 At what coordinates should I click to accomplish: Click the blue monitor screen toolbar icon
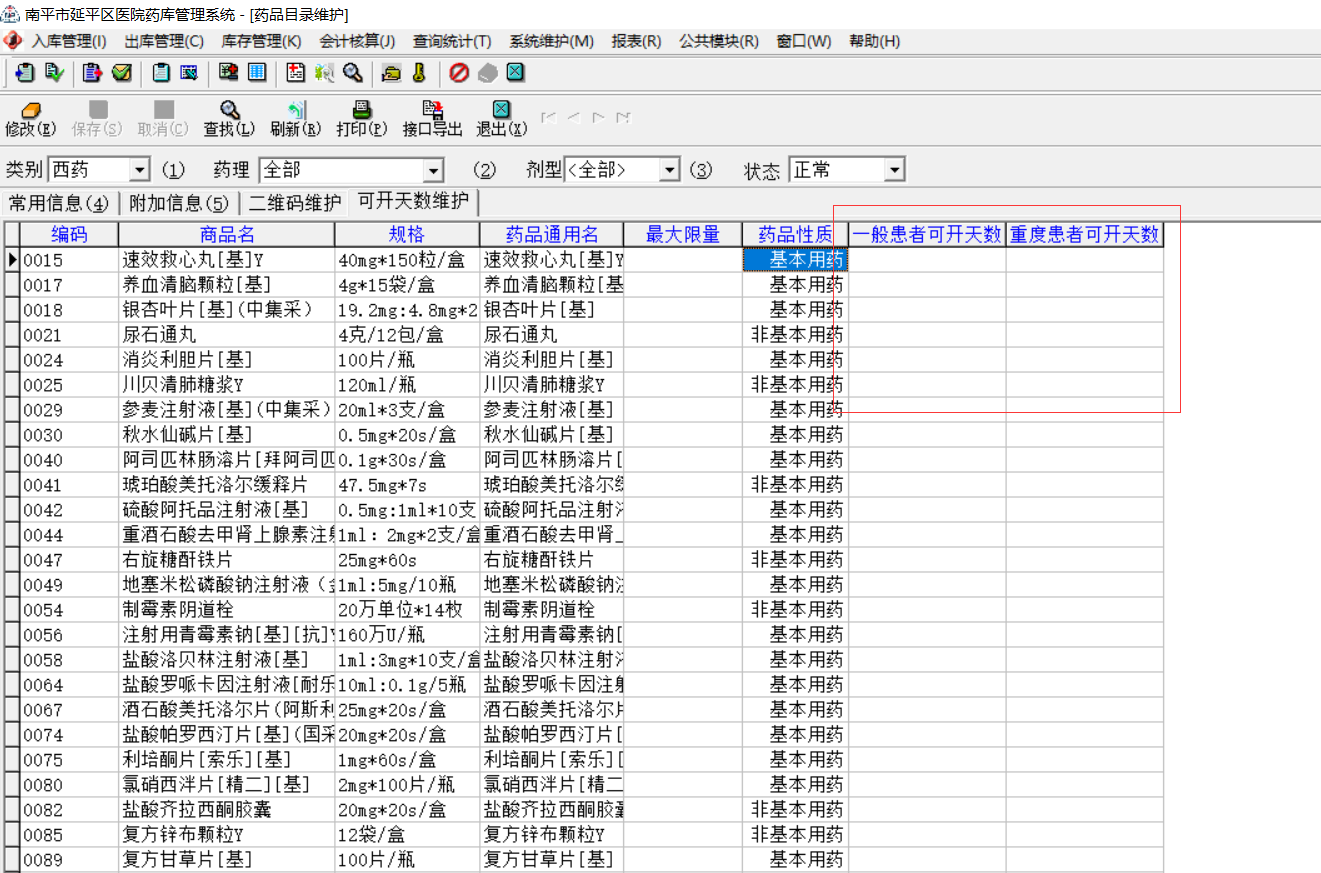tap(189, 73)
